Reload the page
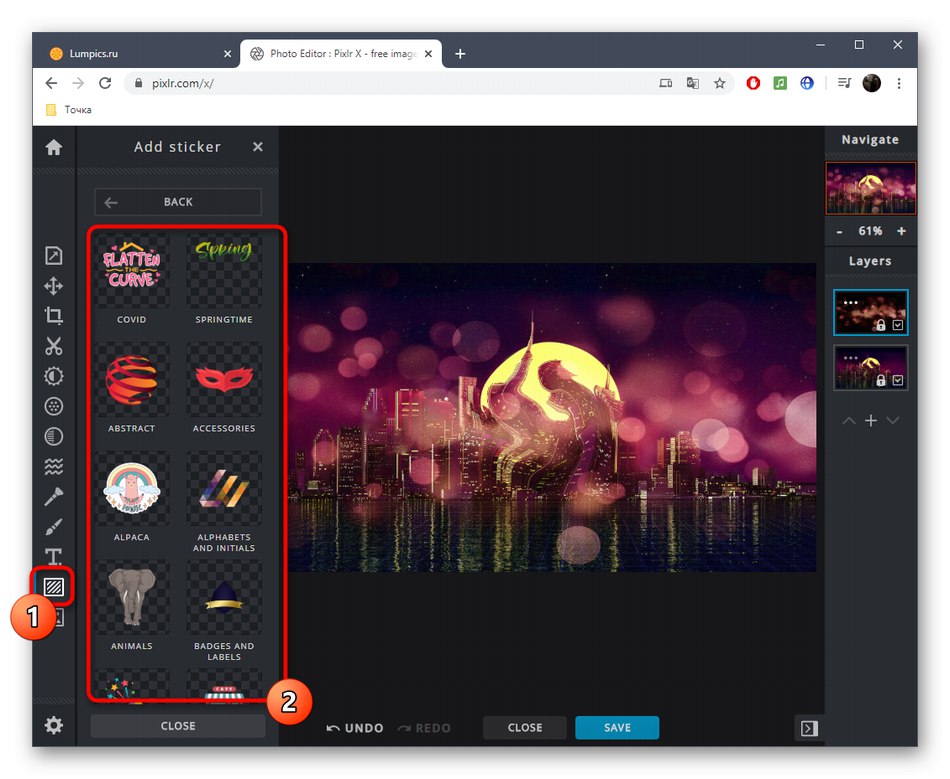This screenshot has width=950, height=779. tap(105, 83)
